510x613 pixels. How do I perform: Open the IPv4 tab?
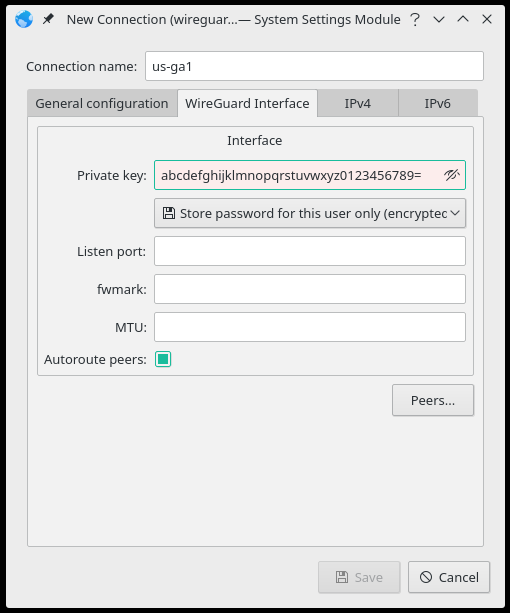(x=358, y=104)
